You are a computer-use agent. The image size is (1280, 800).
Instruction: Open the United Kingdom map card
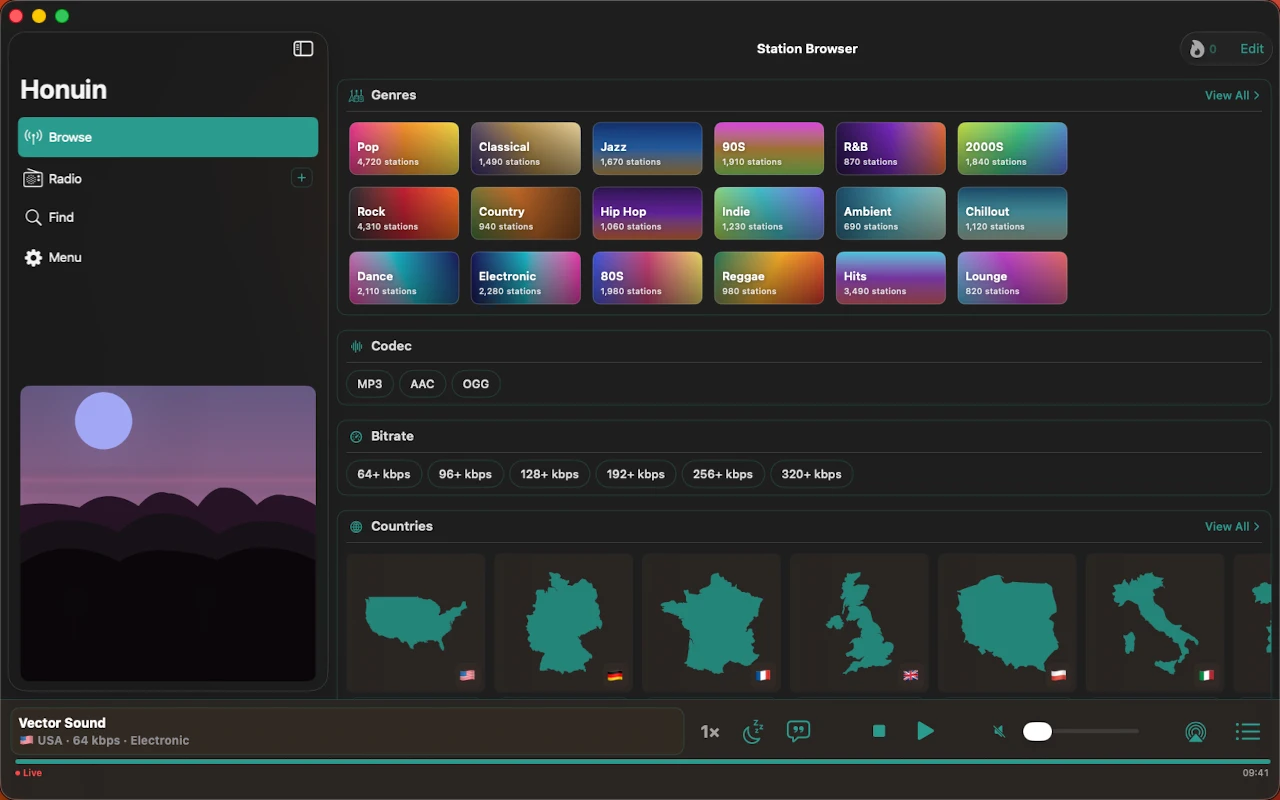(x=859, y=622)
